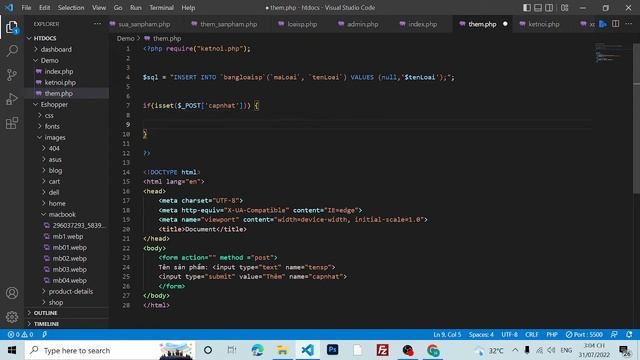The height and width of the screenshot is (360, 640).
Task: Open Photoshop from the taskbar
Action: click(332, 350)
